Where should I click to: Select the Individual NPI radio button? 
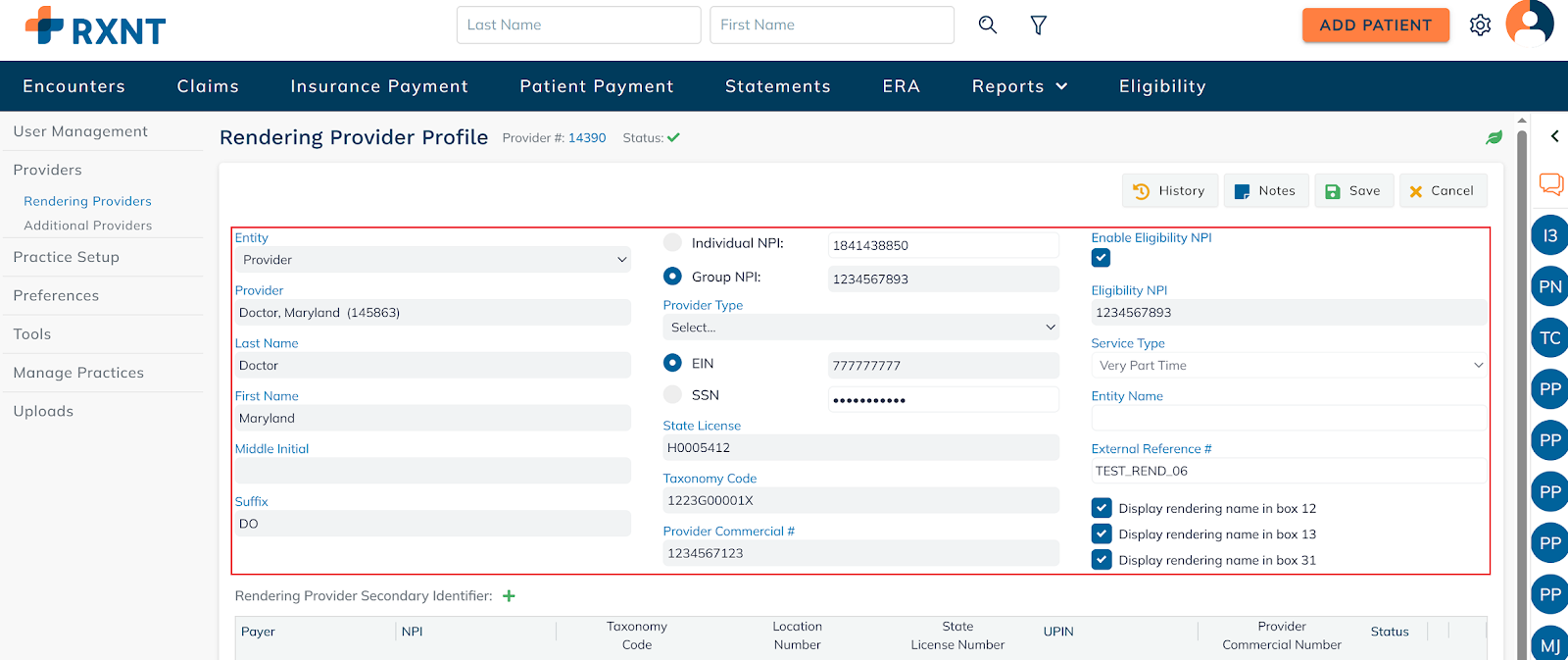(672, 243)
